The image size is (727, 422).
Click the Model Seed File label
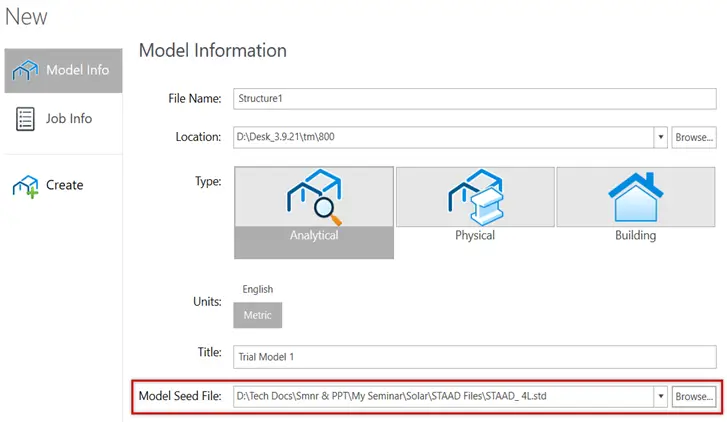tap(180, 396)
